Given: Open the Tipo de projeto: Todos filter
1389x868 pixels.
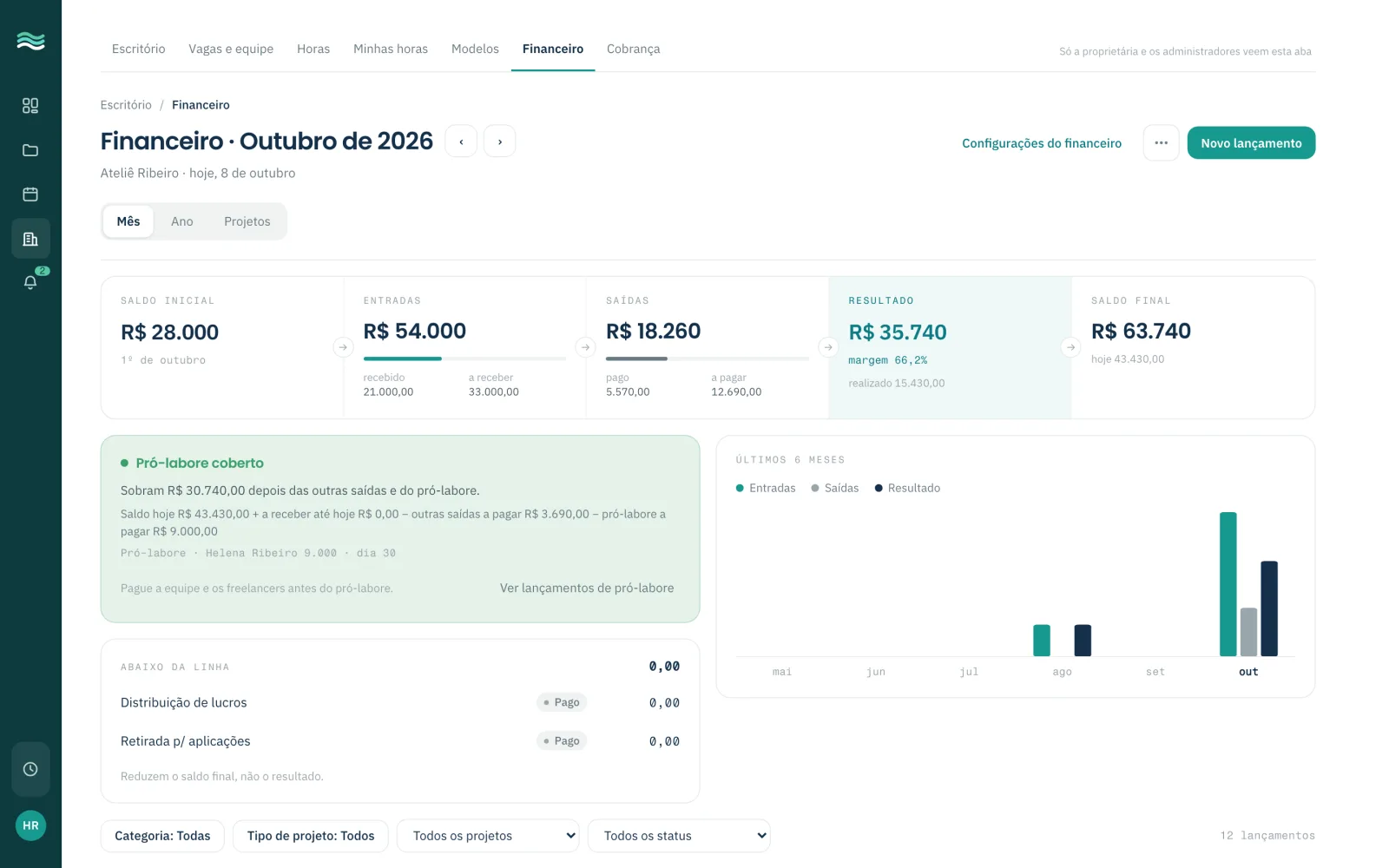Looking at the screenshot, I should tap(311, 836).
